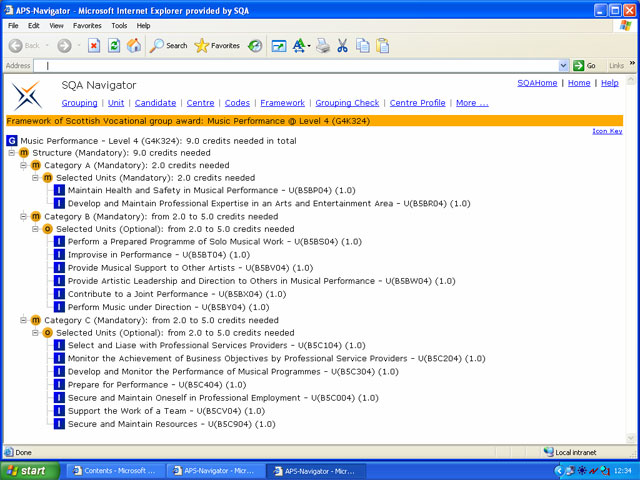Collapse the Category C (Mandatory) node

point(24,320)
